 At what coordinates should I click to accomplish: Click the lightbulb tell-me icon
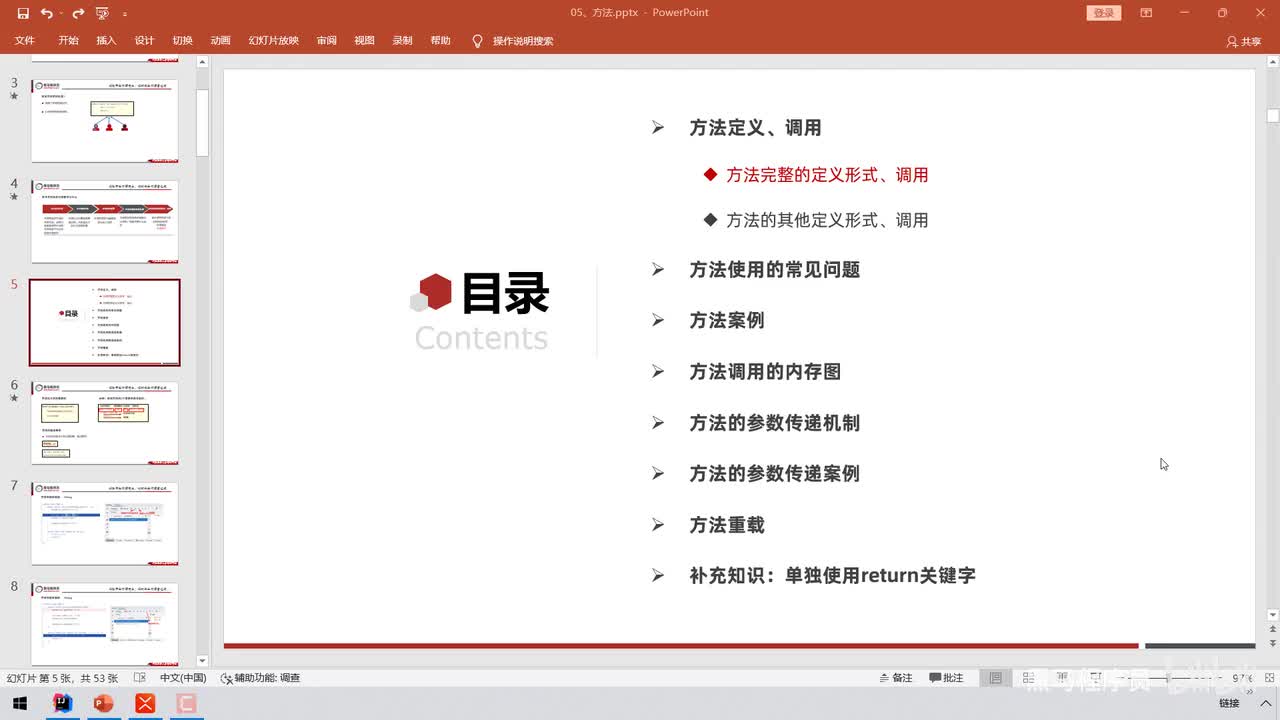[x=477, y=41]
